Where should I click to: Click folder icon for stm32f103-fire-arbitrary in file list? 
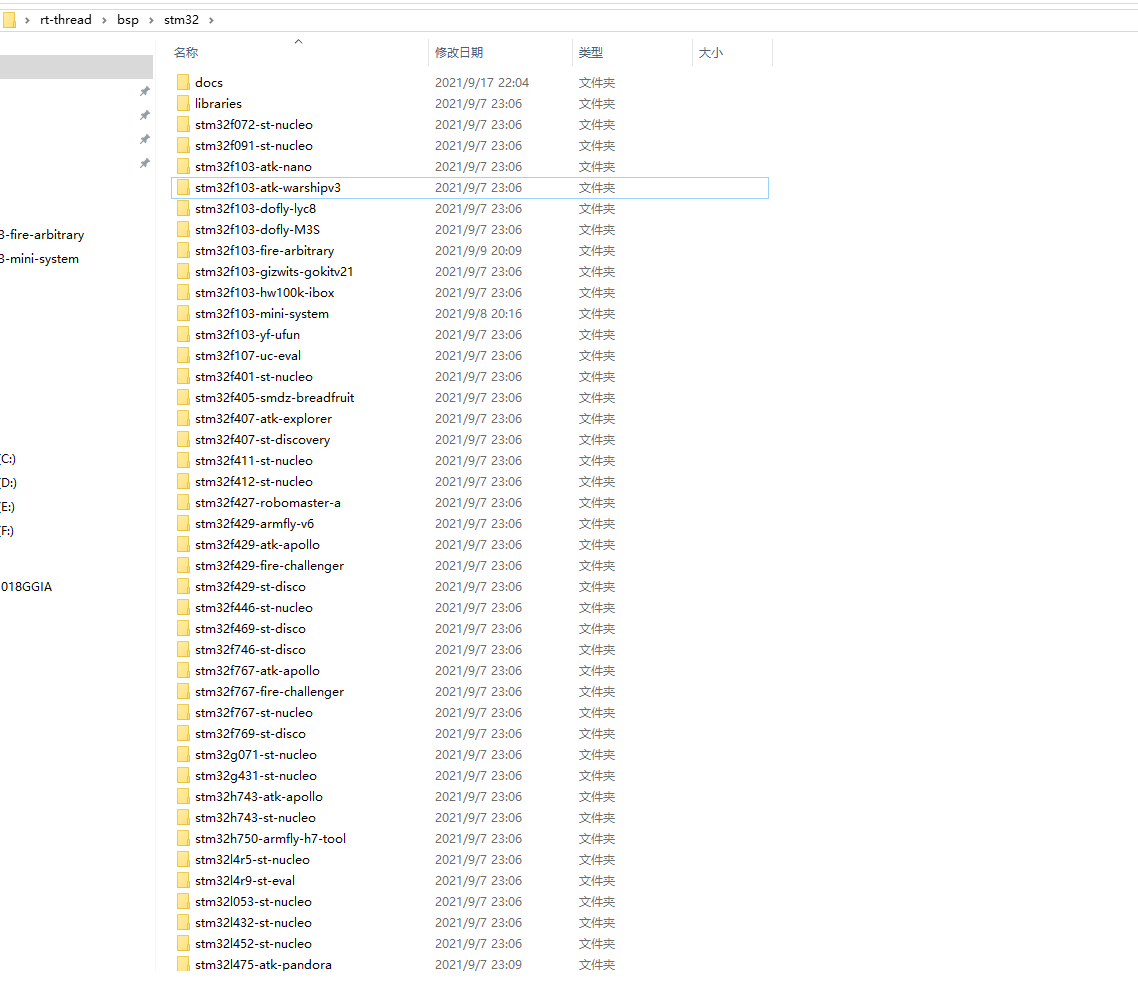coord(183,250)
